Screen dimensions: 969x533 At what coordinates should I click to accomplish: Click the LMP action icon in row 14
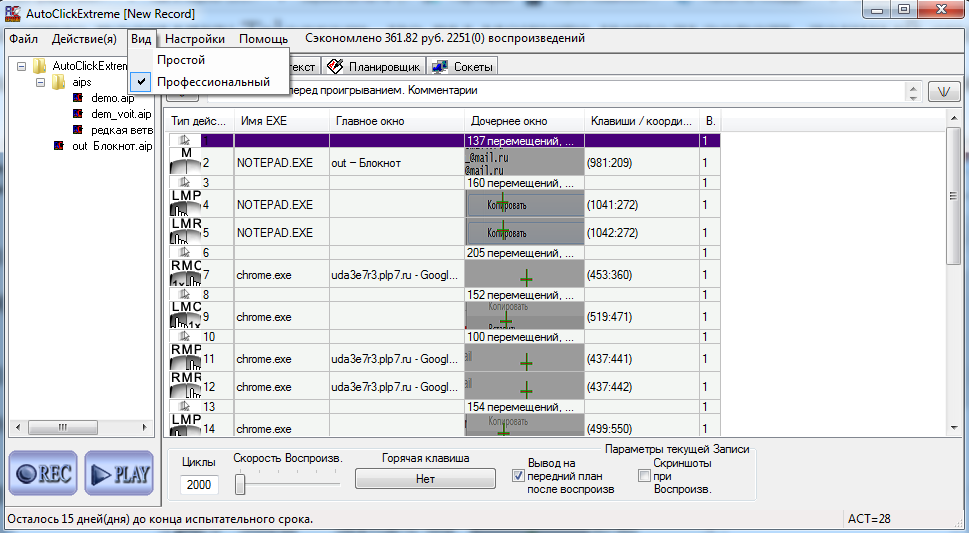pos(186,425)
